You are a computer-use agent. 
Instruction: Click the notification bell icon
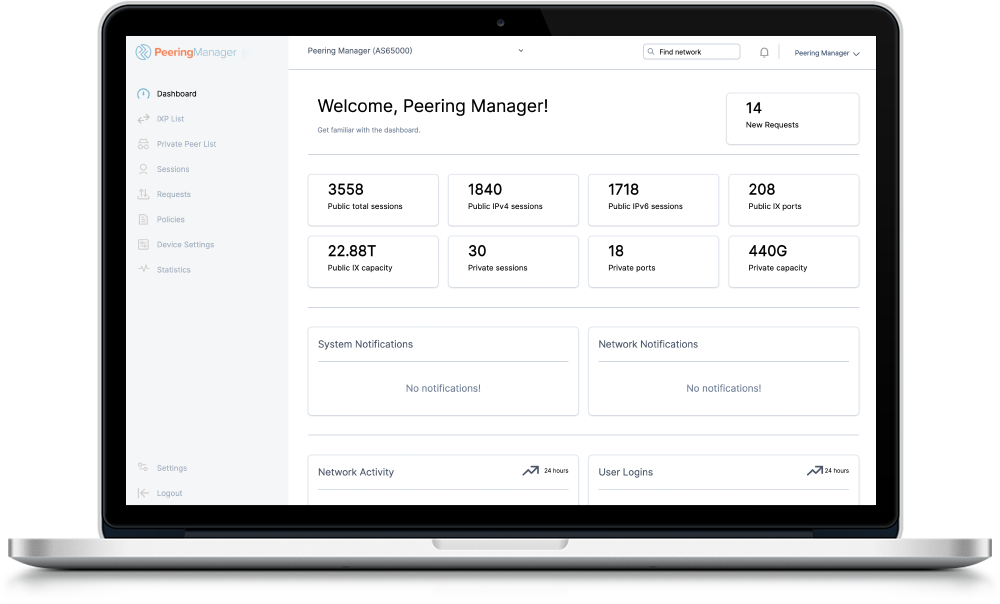pyautogui.click(x=764, y=51)
